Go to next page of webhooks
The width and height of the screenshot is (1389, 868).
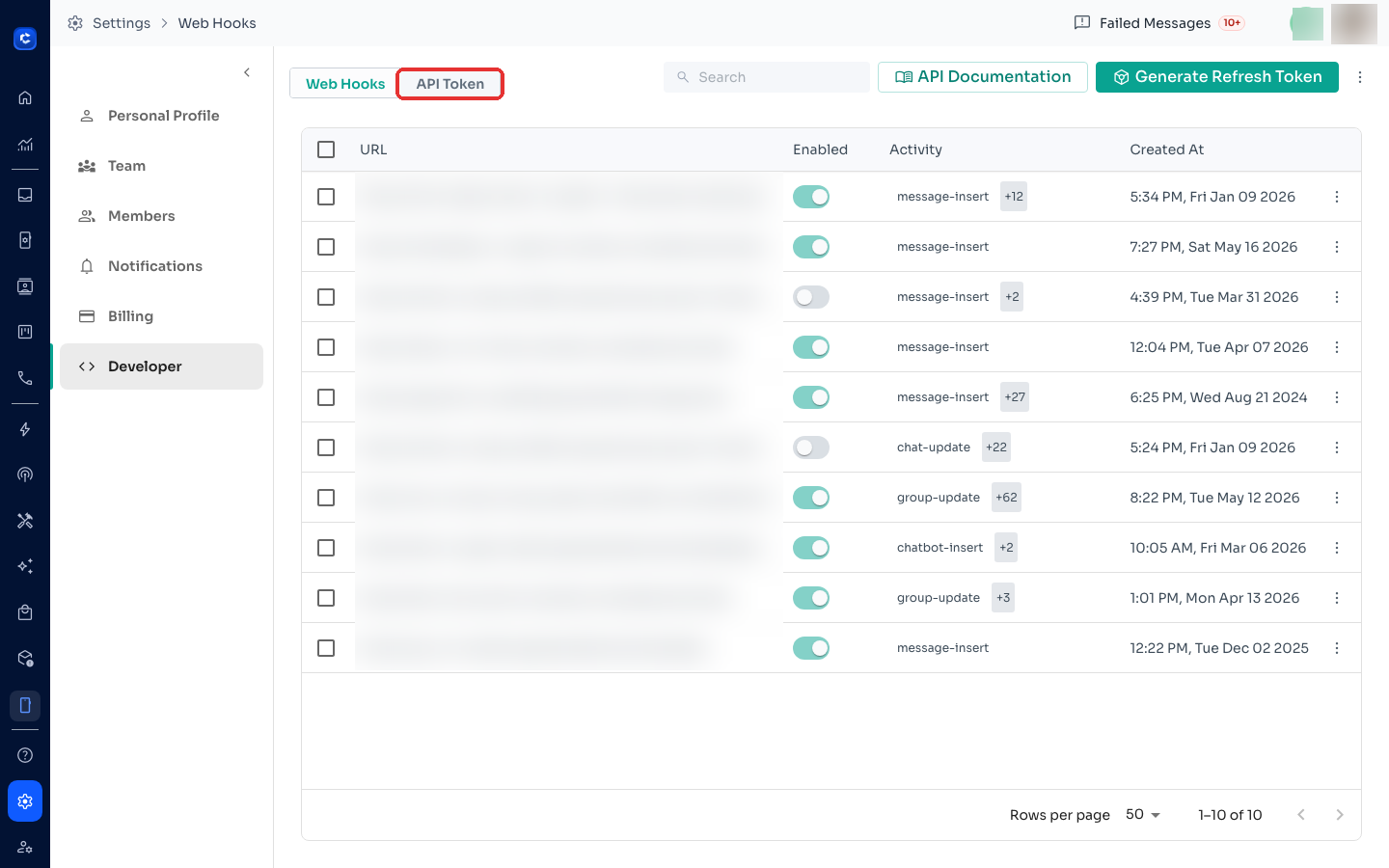(1340, 815)
